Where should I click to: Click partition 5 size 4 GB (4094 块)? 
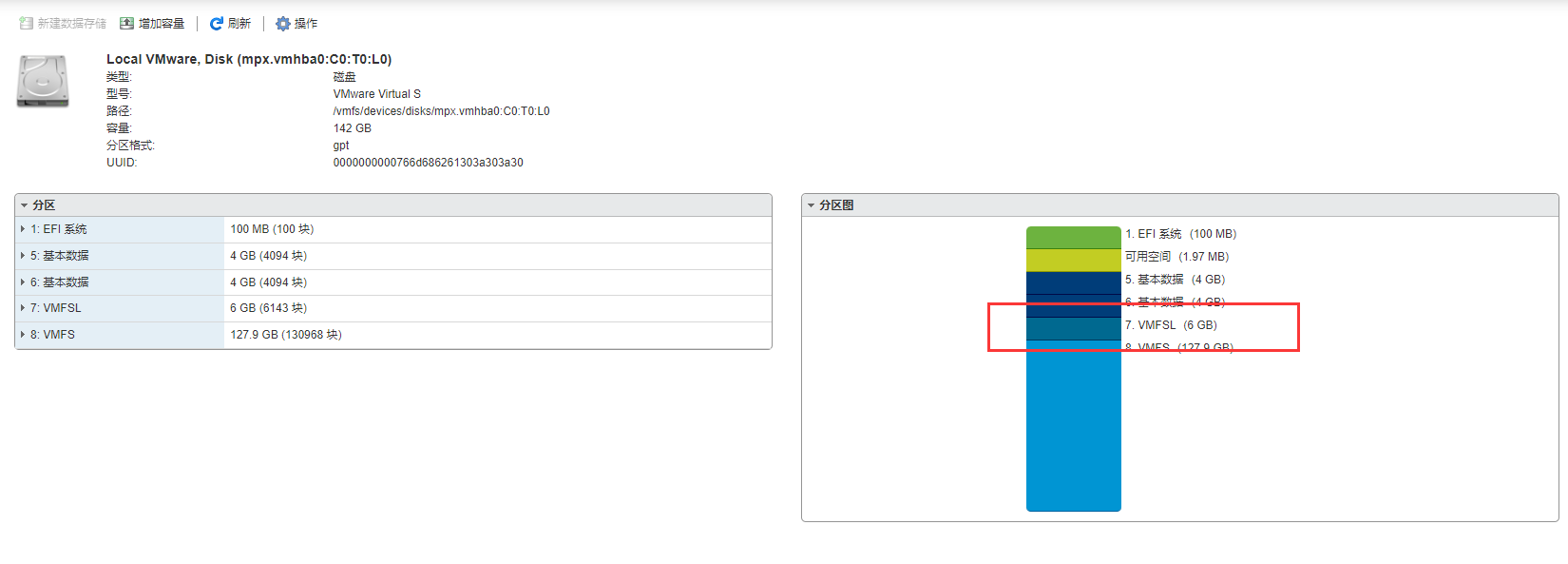pyautogui.click(x=268, y=256)
